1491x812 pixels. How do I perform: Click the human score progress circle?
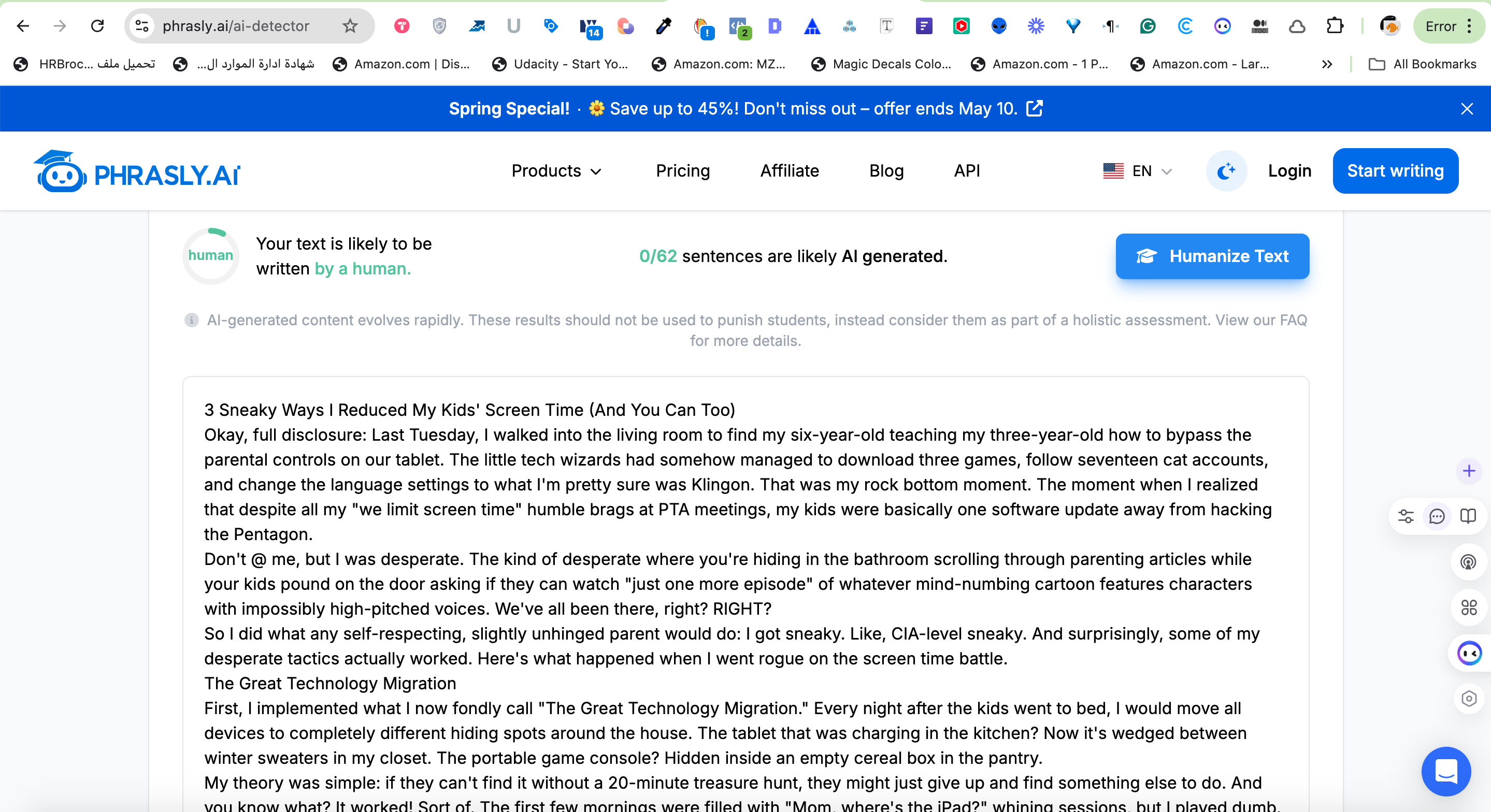(x=211, y=256)
